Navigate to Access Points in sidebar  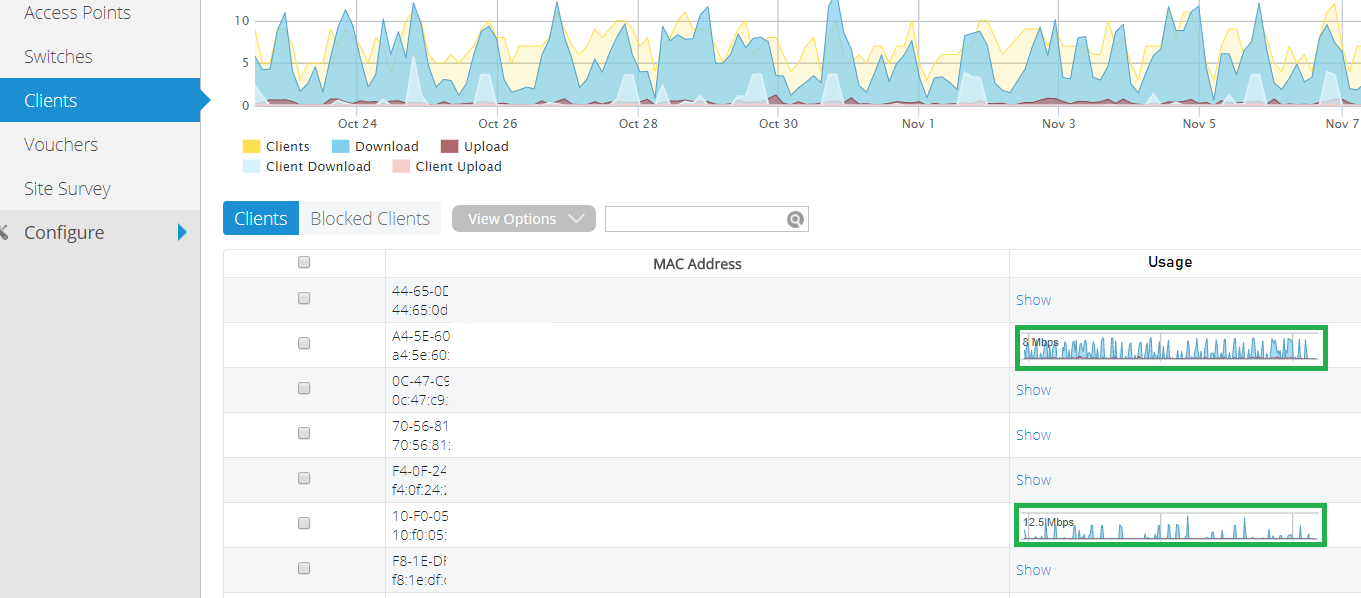77,12
